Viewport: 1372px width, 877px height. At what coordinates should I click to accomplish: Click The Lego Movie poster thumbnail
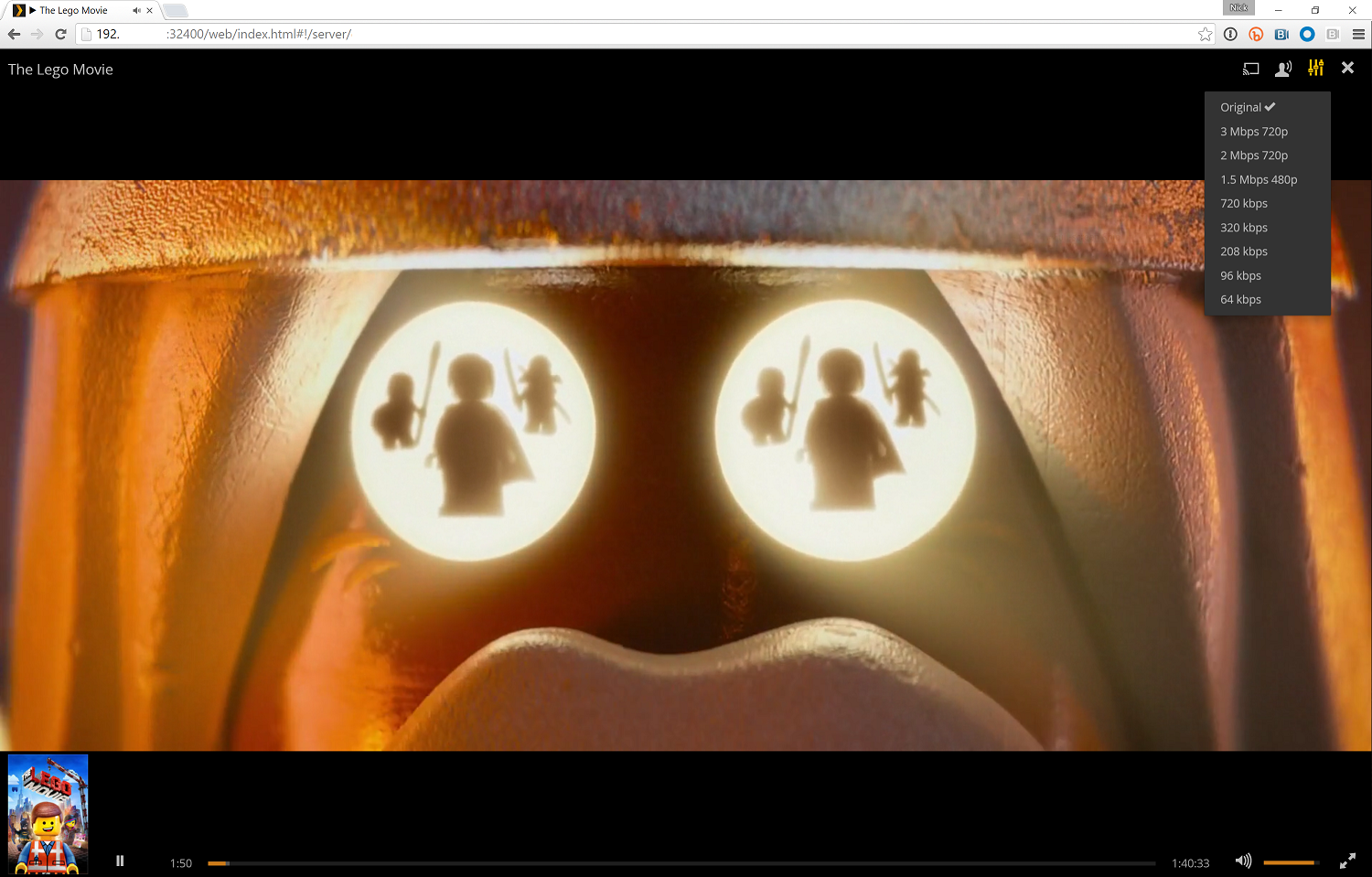[48, 814]
